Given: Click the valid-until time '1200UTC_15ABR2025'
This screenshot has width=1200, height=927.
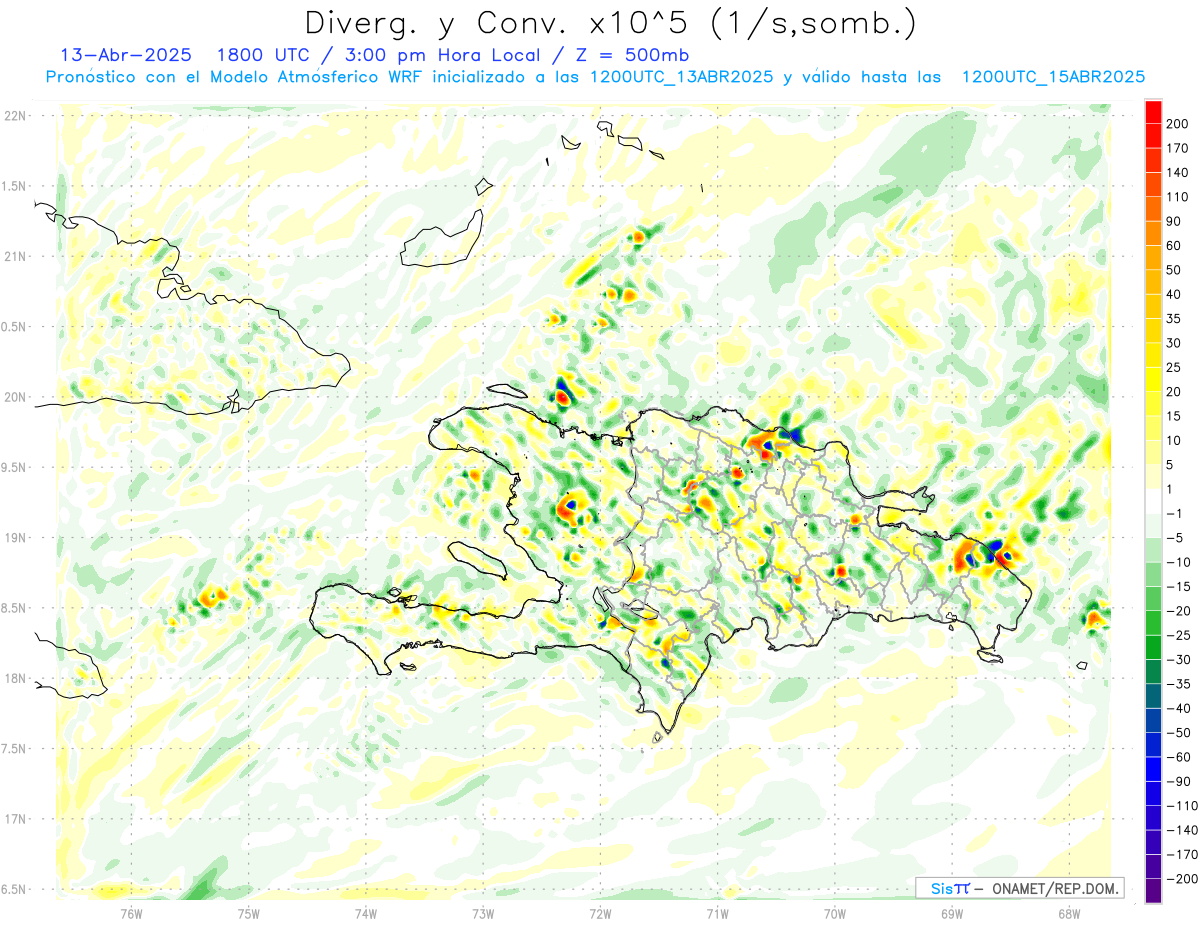Looking at the screenshot, I should [1053, 77].
